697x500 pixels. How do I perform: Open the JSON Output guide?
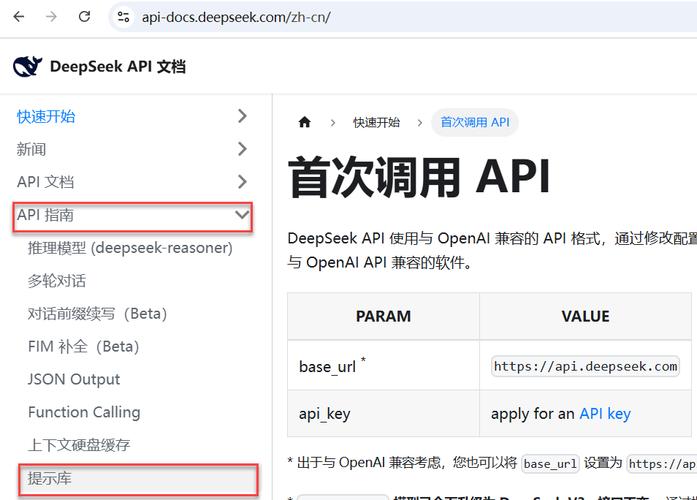(x=74, y=380)
